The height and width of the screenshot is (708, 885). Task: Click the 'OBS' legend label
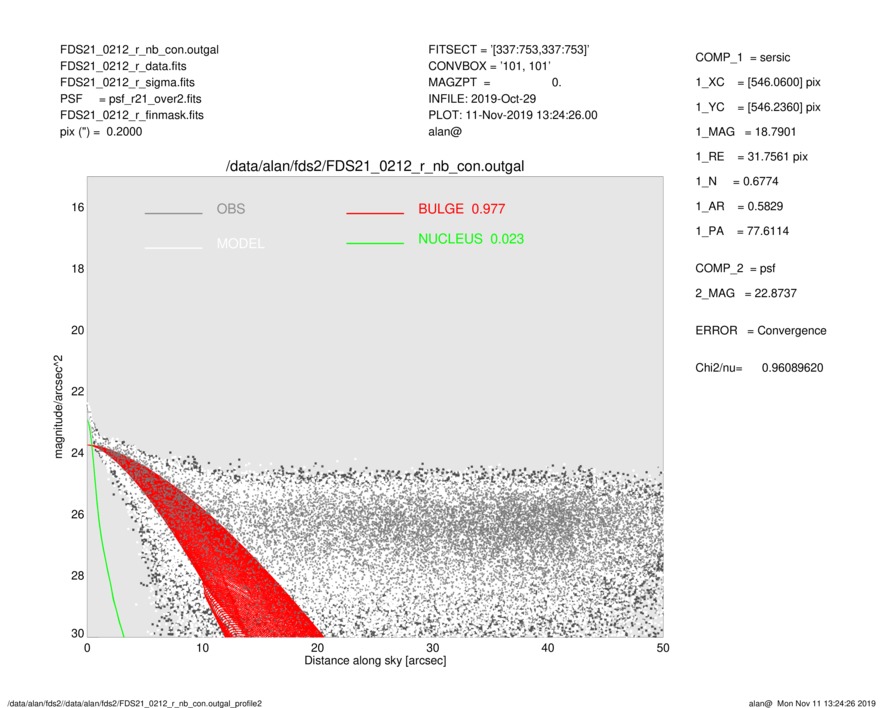click(231, 209)
